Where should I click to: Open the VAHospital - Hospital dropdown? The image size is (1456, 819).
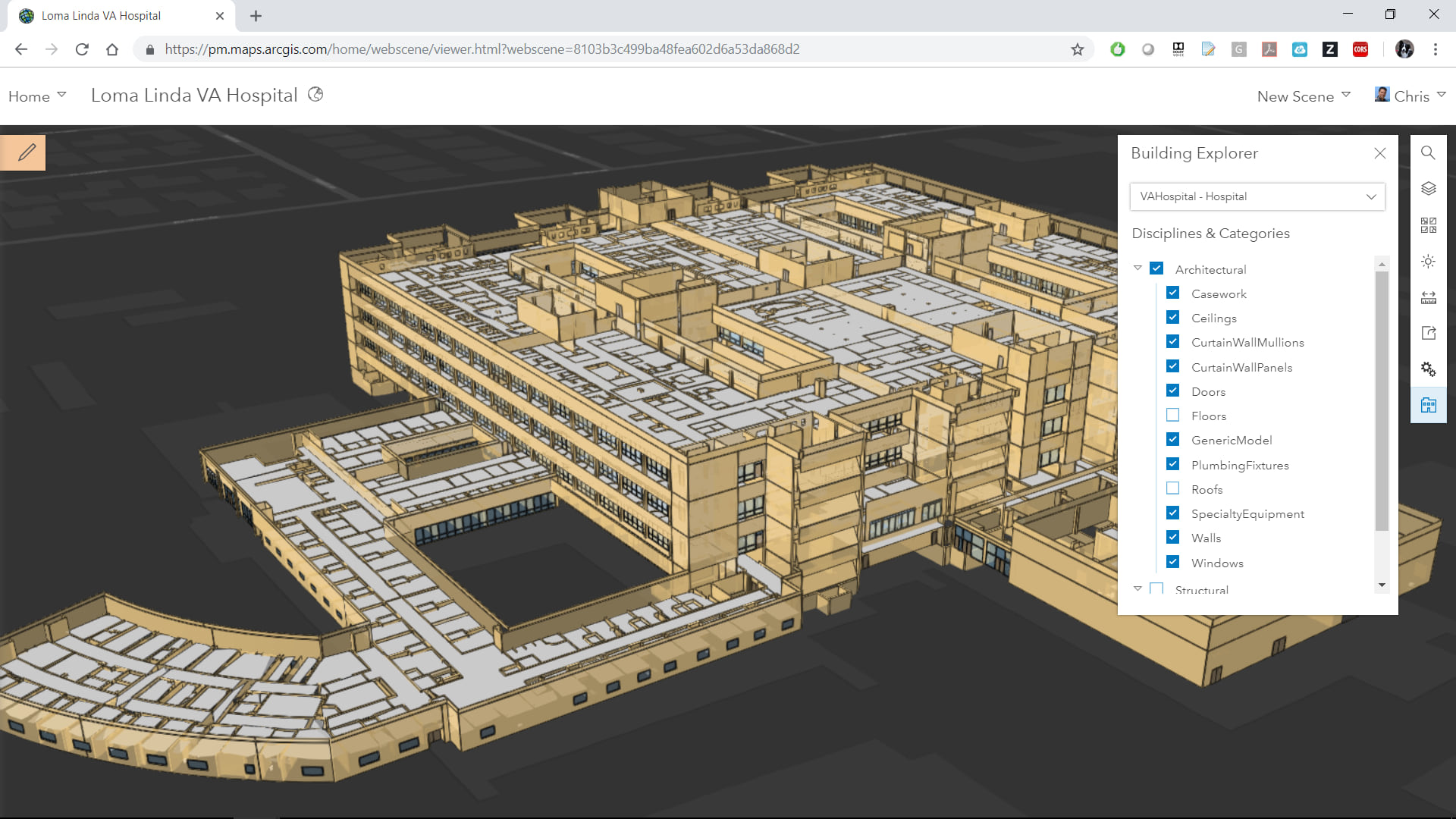coord(1257,196)
